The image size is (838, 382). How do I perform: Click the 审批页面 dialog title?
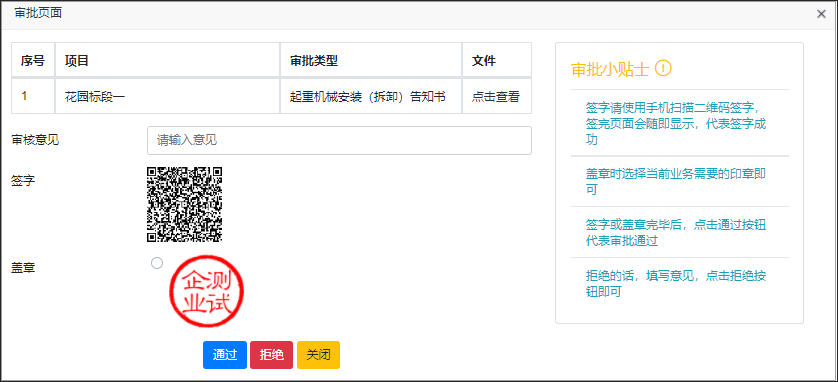tap(38, 13)
